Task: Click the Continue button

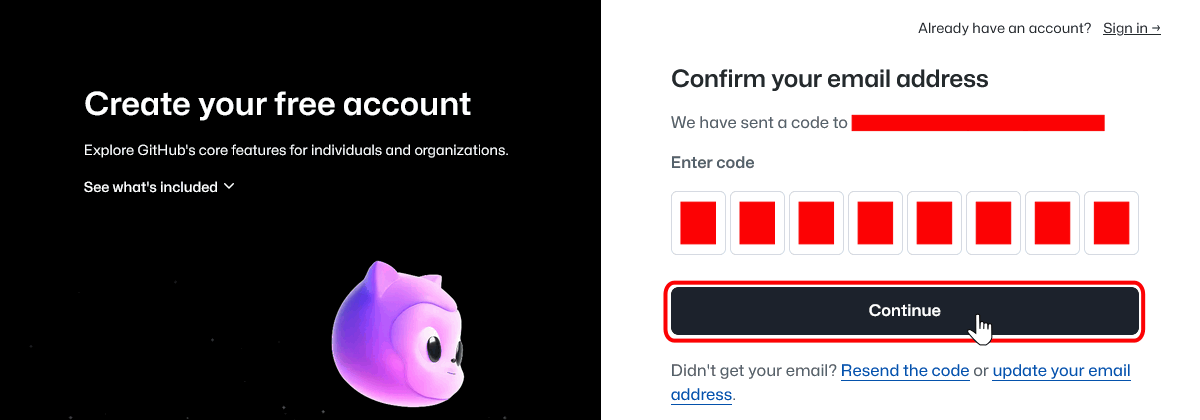Action: click(904, 311)
